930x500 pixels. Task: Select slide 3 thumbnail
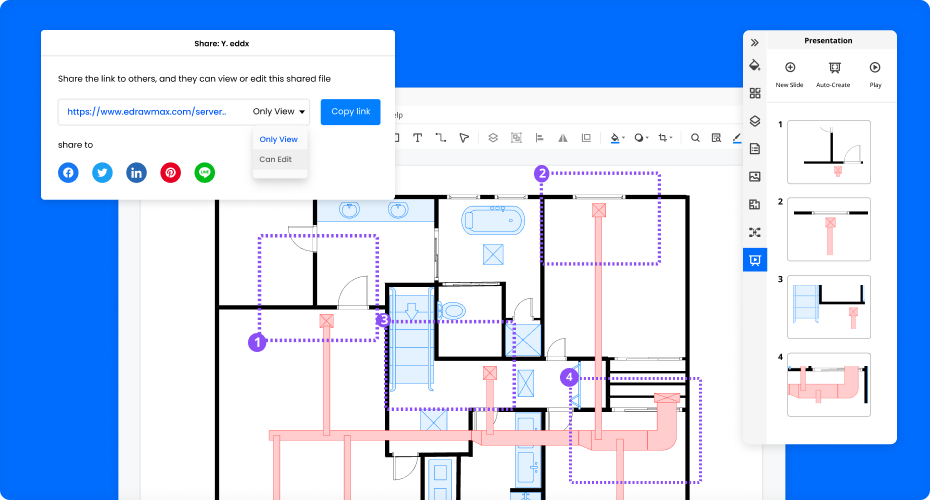(x=829, y=307)
